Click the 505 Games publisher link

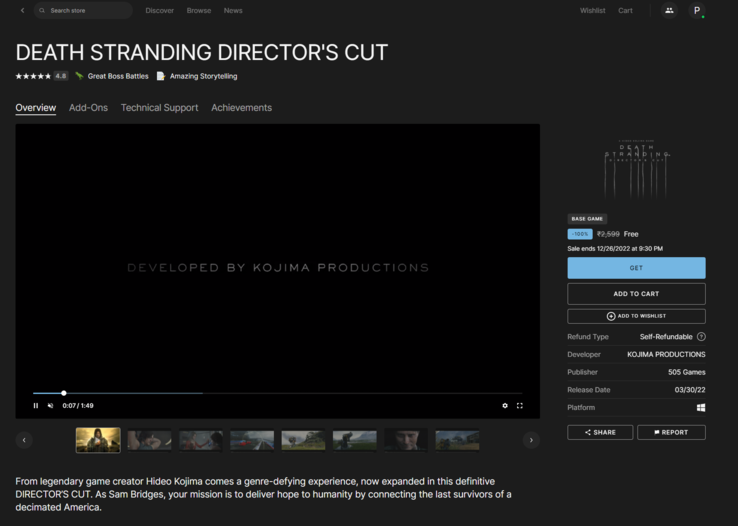point(687,372)
